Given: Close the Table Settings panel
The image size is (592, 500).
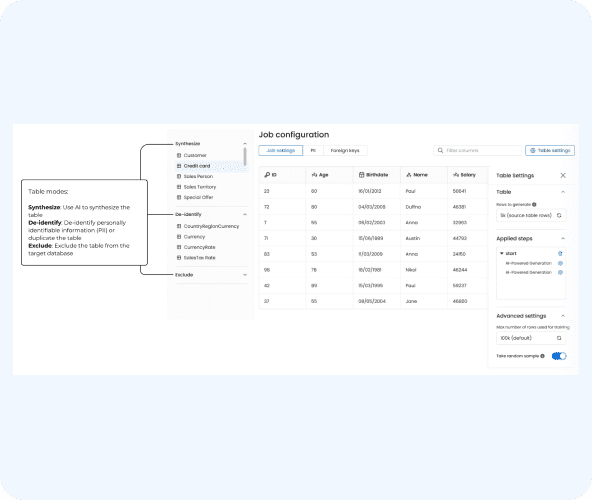Looking at the screenshot, I should 563,175.
